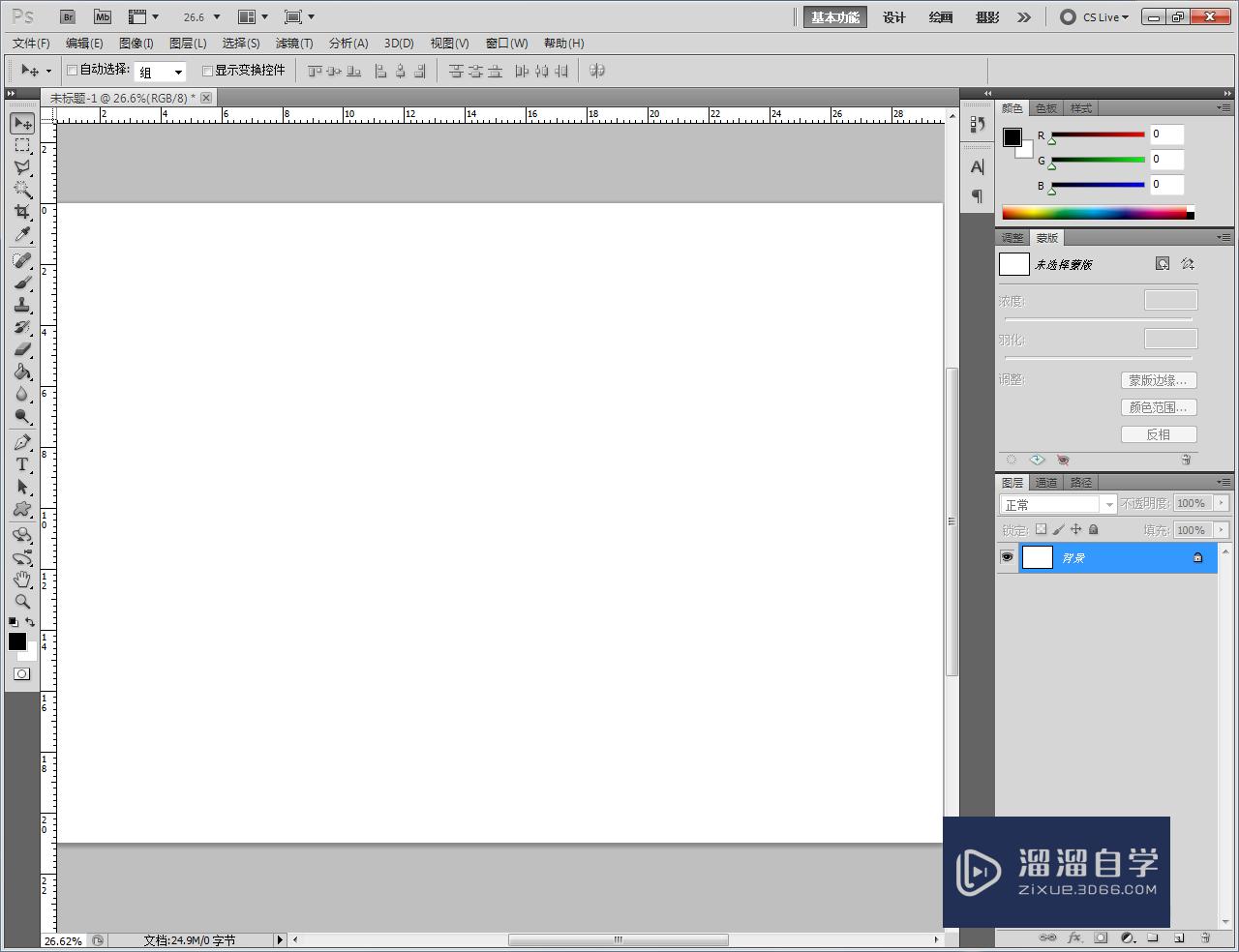Image resolution: width=1239 pixels, height=952 pixels.
Task: Click the 基本功能 workspace button
Action: click(835, 17)
